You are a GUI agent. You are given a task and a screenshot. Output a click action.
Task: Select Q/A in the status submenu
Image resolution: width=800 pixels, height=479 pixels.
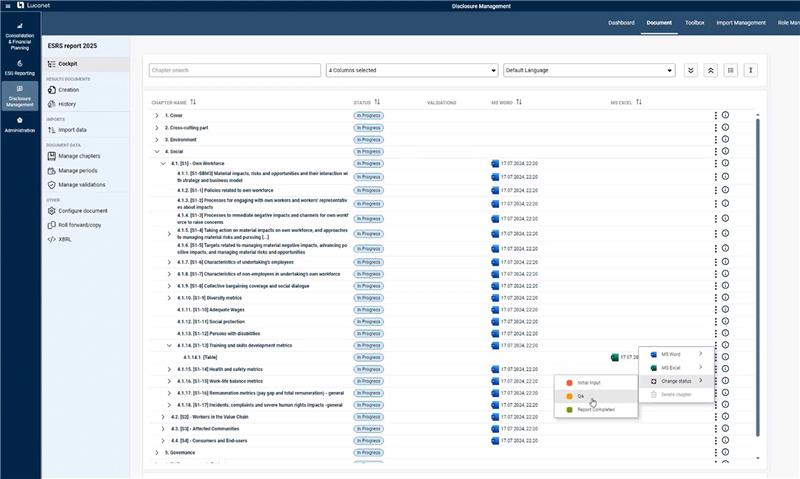(580, 396)
